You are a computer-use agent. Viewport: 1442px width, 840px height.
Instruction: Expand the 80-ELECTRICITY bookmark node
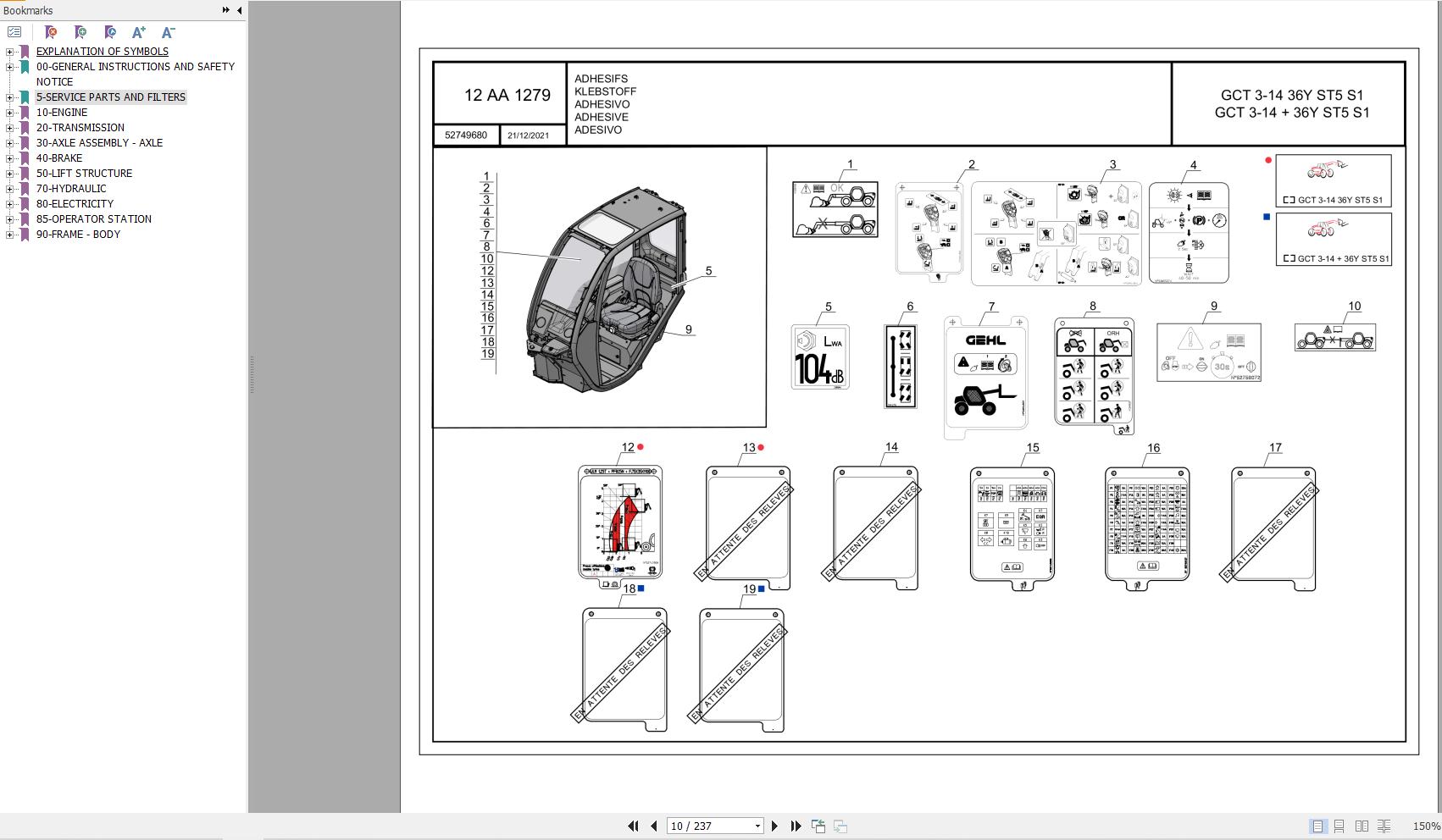coord(9,204)
